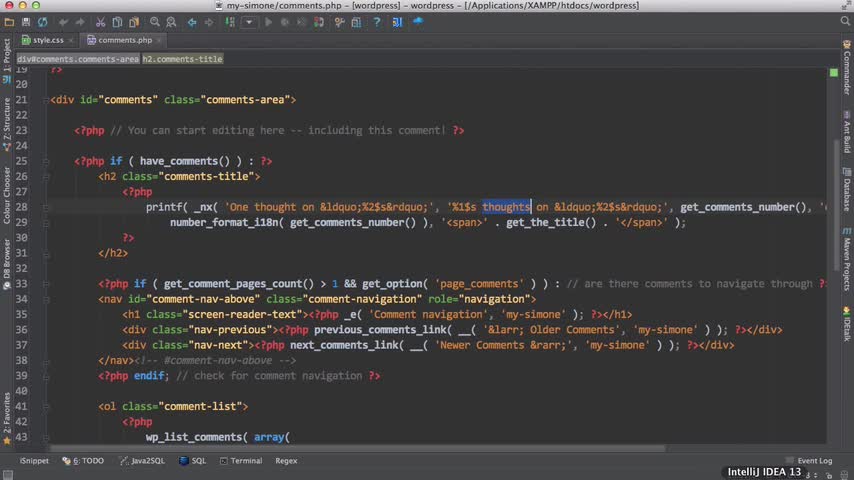This screenshot has height=480, width=854.
Task: Click the Debug bug icon
Action: 285,22
